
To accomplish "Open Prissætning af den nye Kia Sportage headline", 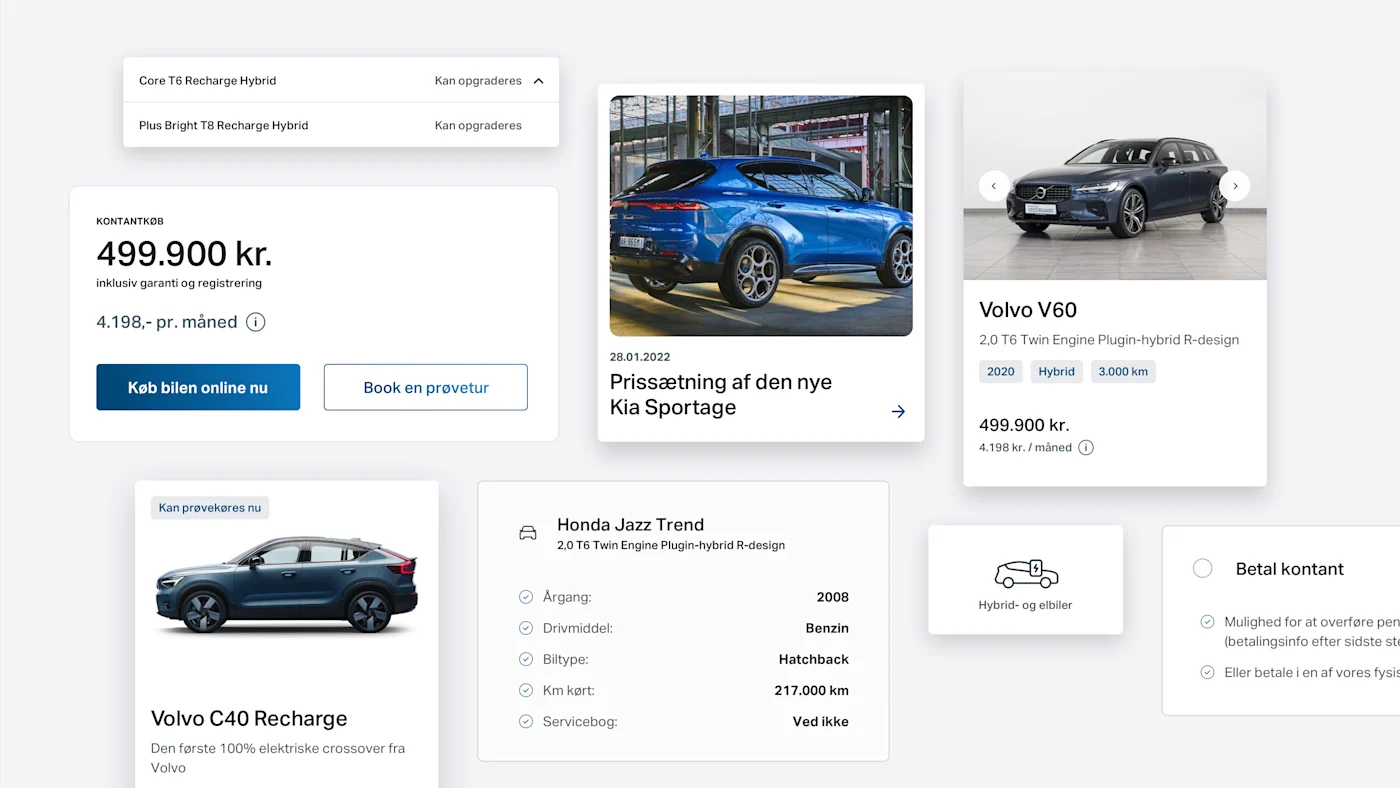I will click(x=721, y=394).
